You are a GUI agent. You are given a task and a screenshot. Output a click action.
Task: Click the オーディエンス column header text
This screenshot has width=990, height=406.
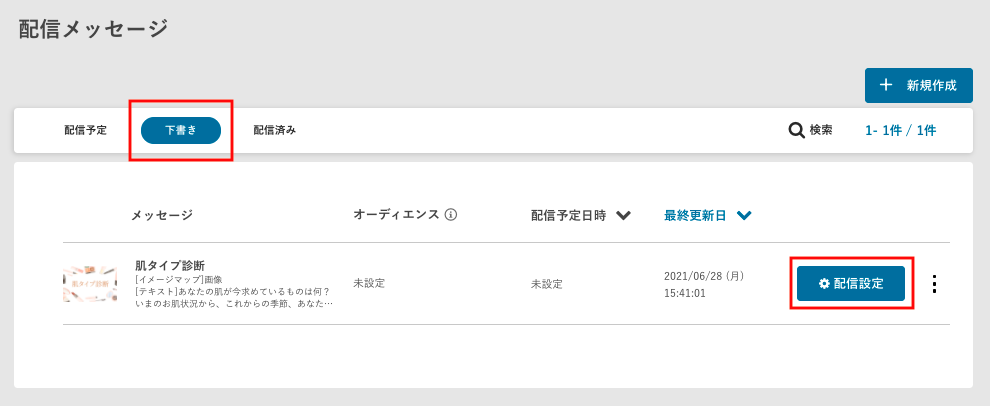396,215
